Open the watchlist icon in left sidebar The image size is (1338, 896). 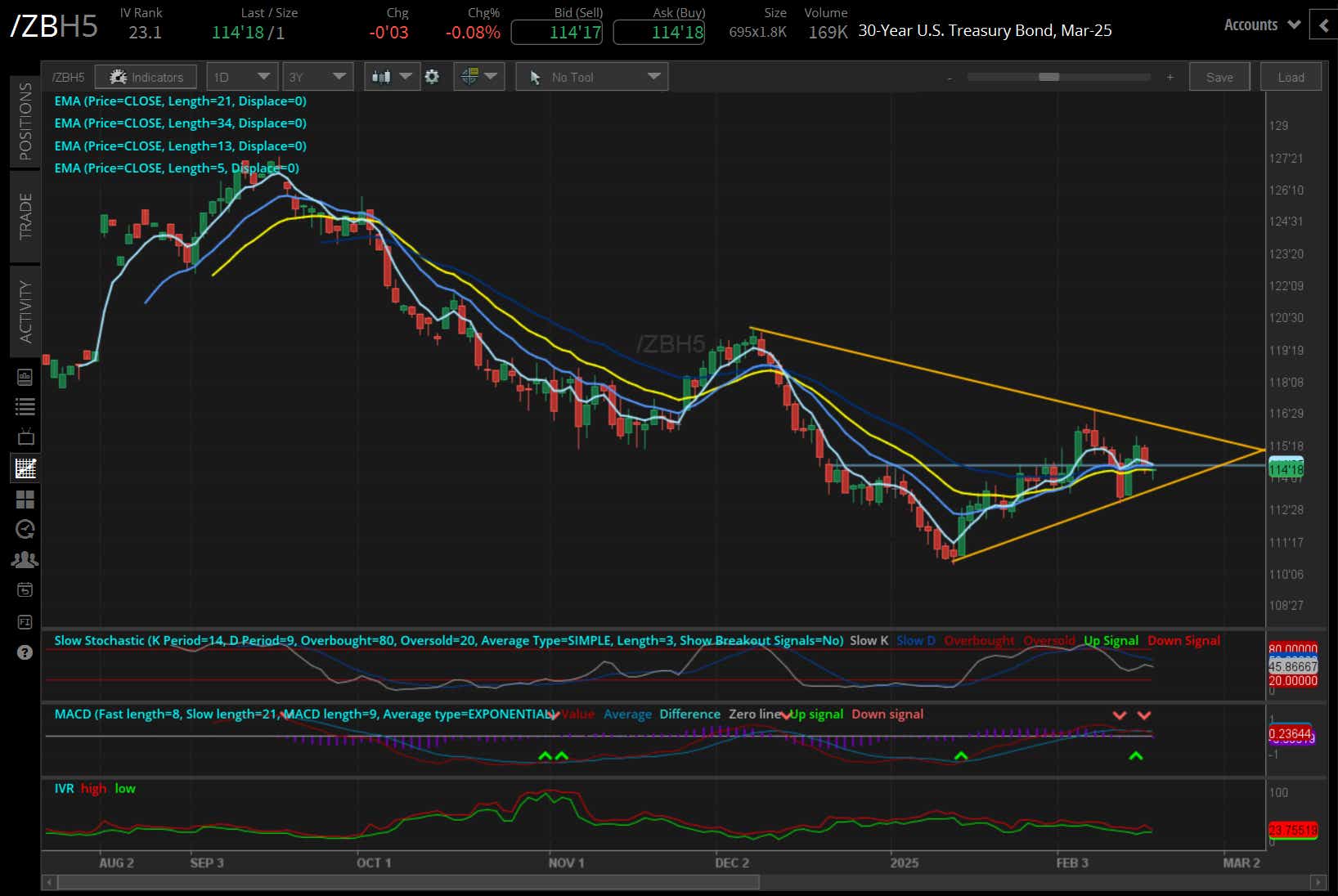tap(25, 406)
